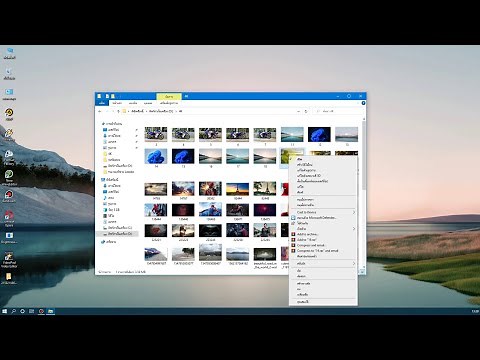
Task: Switch to the Home ribbon tab
Action: tap(117, 103)
